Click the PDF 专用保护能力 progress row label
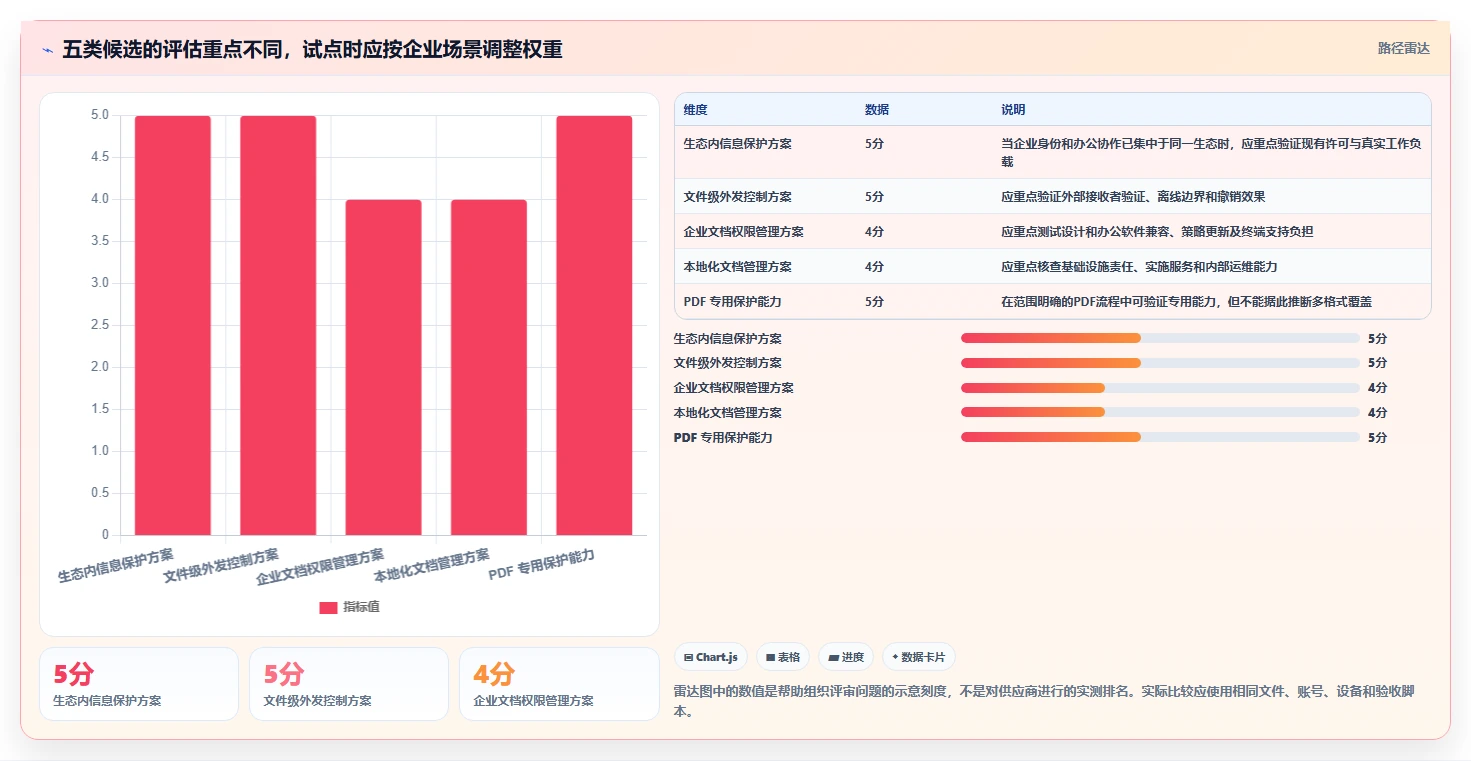This screenshot has height=761, width=1471. click(723, 438)
